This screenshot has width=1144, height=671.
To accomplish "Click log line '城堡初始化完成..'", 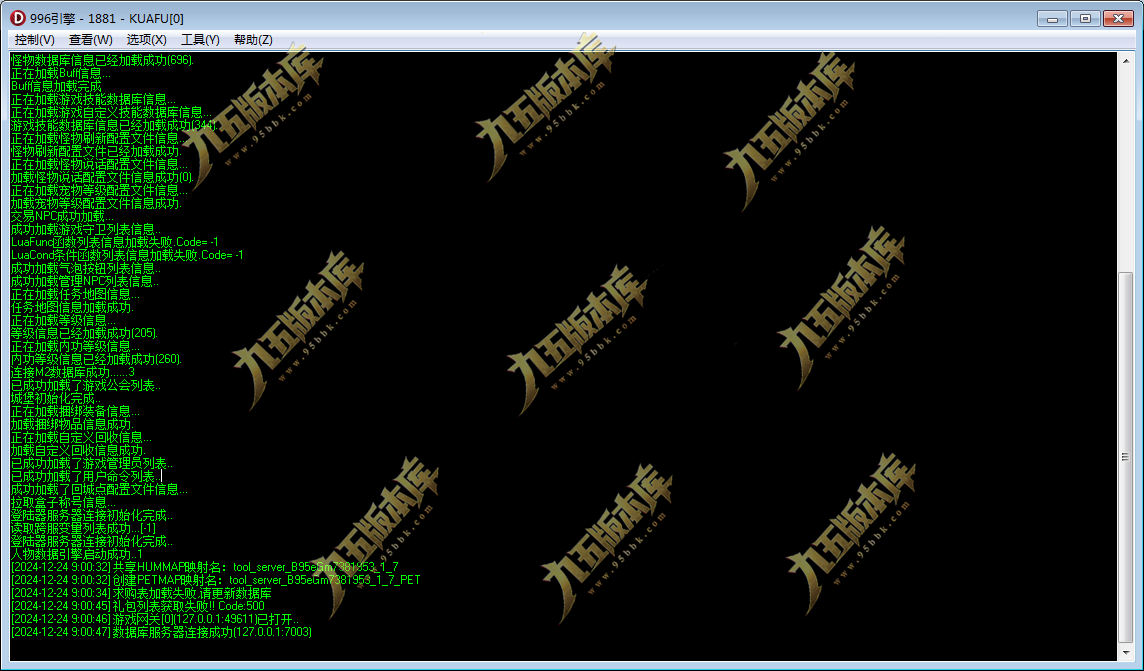I will 56,398.
